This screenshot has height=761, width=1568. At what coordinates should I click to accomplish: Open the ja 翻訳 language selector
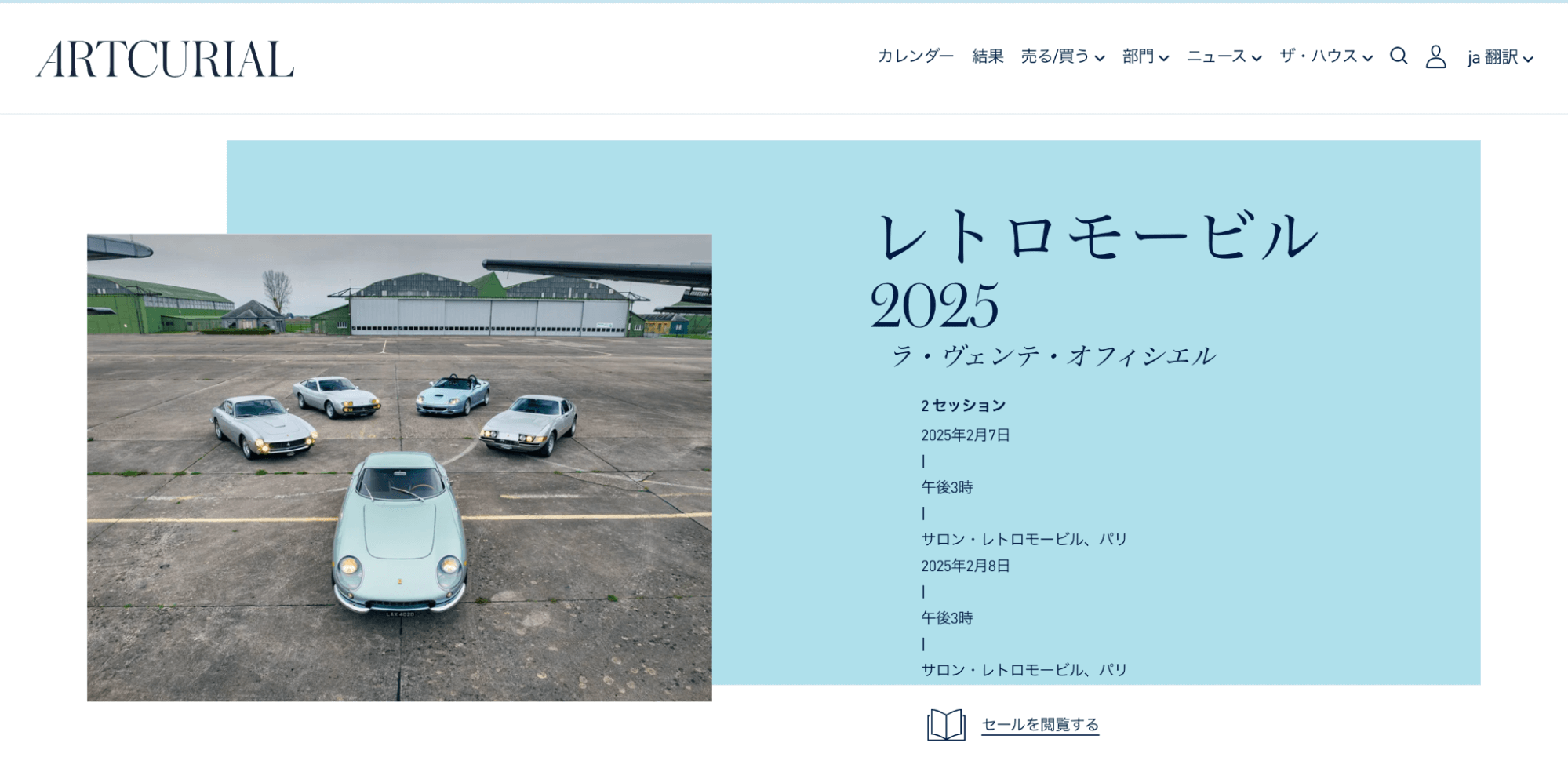(x=1500, y=57)
